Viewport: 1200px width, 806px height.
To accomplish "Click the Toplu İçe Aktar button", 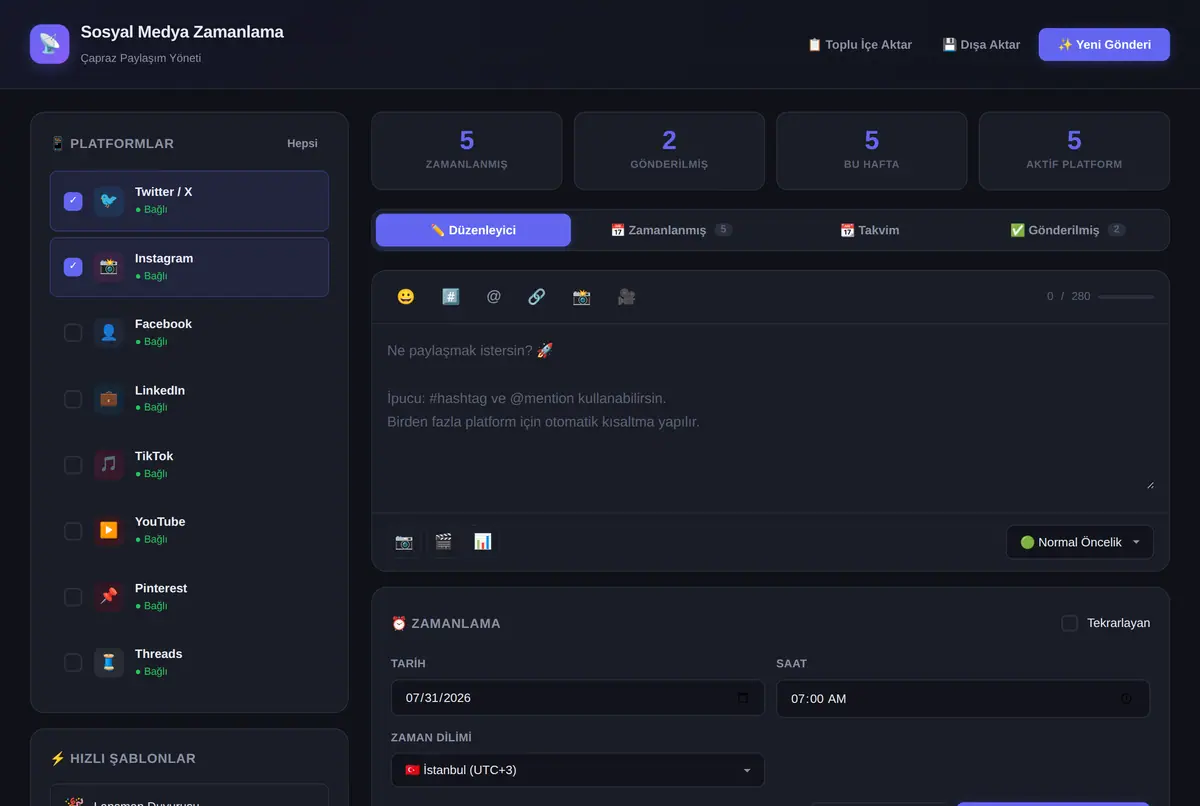I will tap(860, 44).
